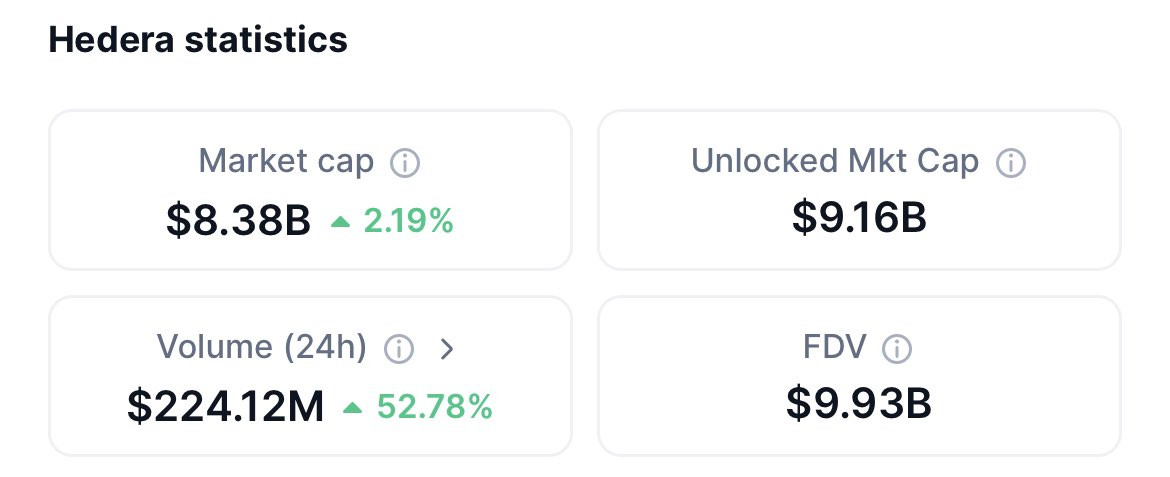Click the Market cap info icon
Screen dimensions: 1170x477
tap(404, 163)
